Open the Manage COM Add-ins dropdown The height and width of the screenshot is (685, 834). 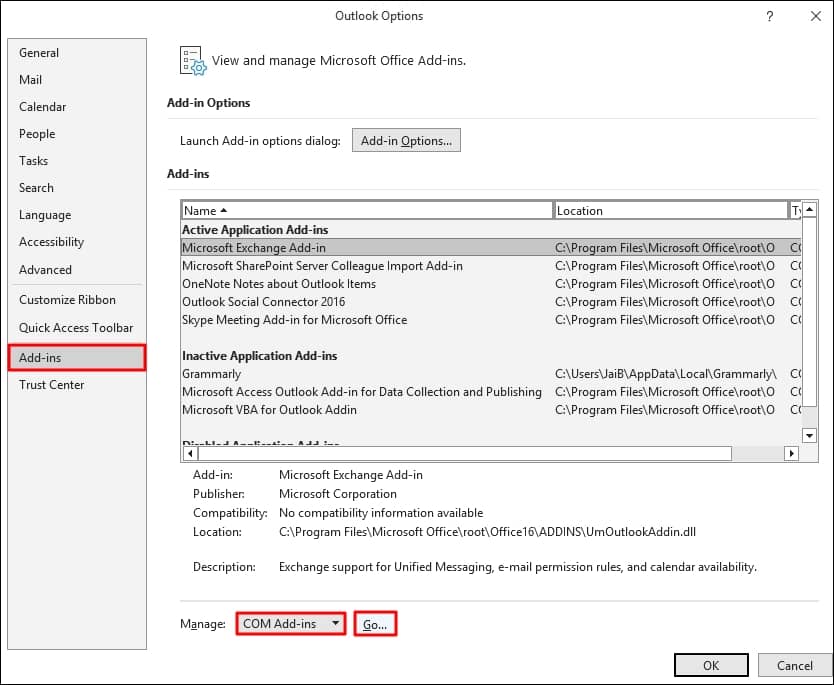coord(291,624)
